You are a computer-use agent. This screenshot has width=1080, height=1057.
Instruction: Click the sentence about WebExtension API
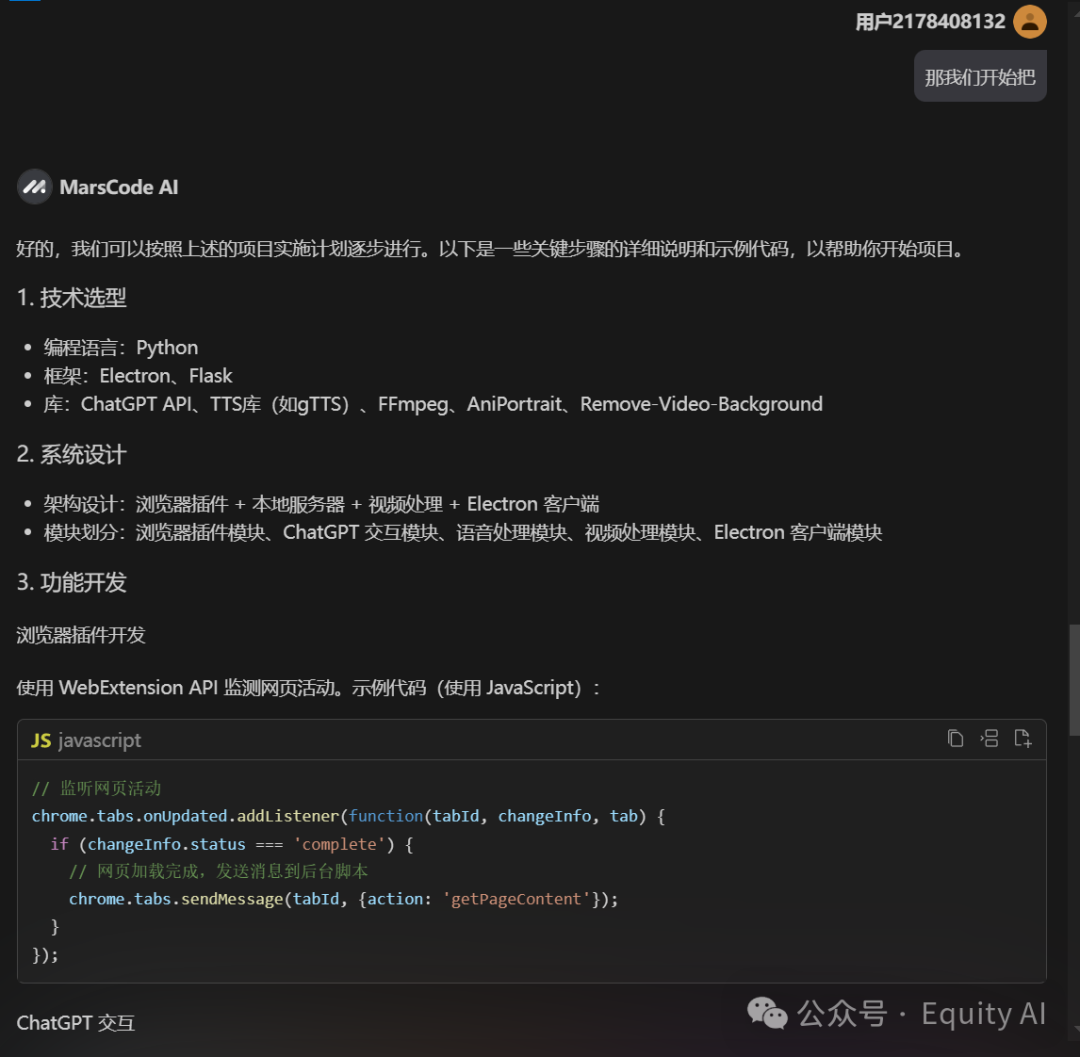(308, 688)
